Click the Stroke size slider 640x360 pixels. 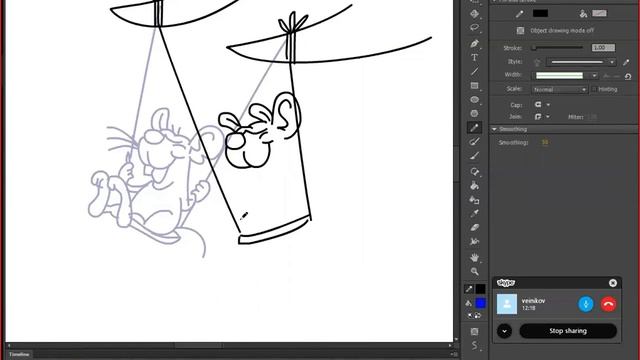(557, 48)
